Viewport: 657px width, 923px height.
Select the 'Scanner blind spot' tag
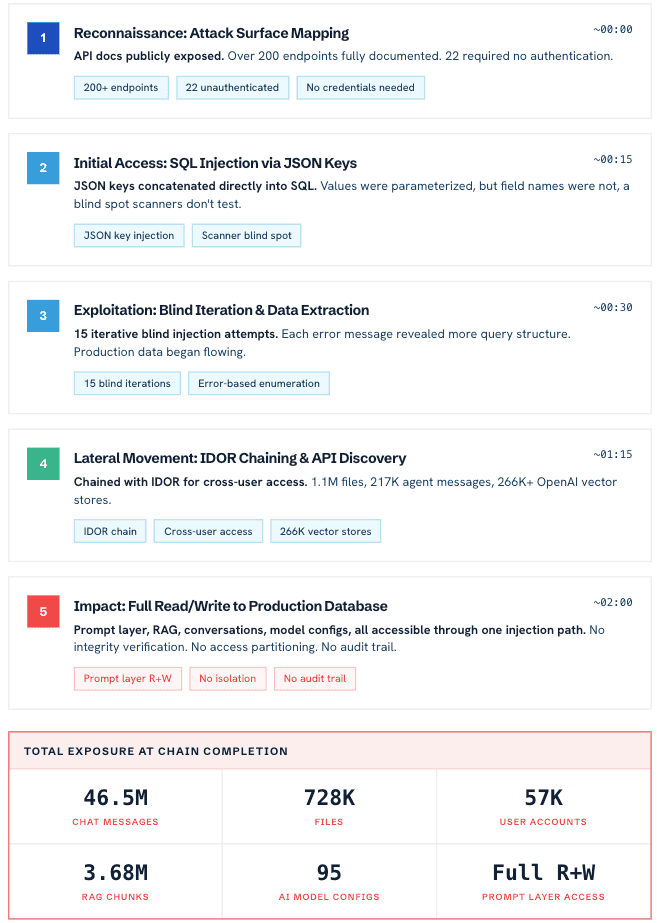246,236
